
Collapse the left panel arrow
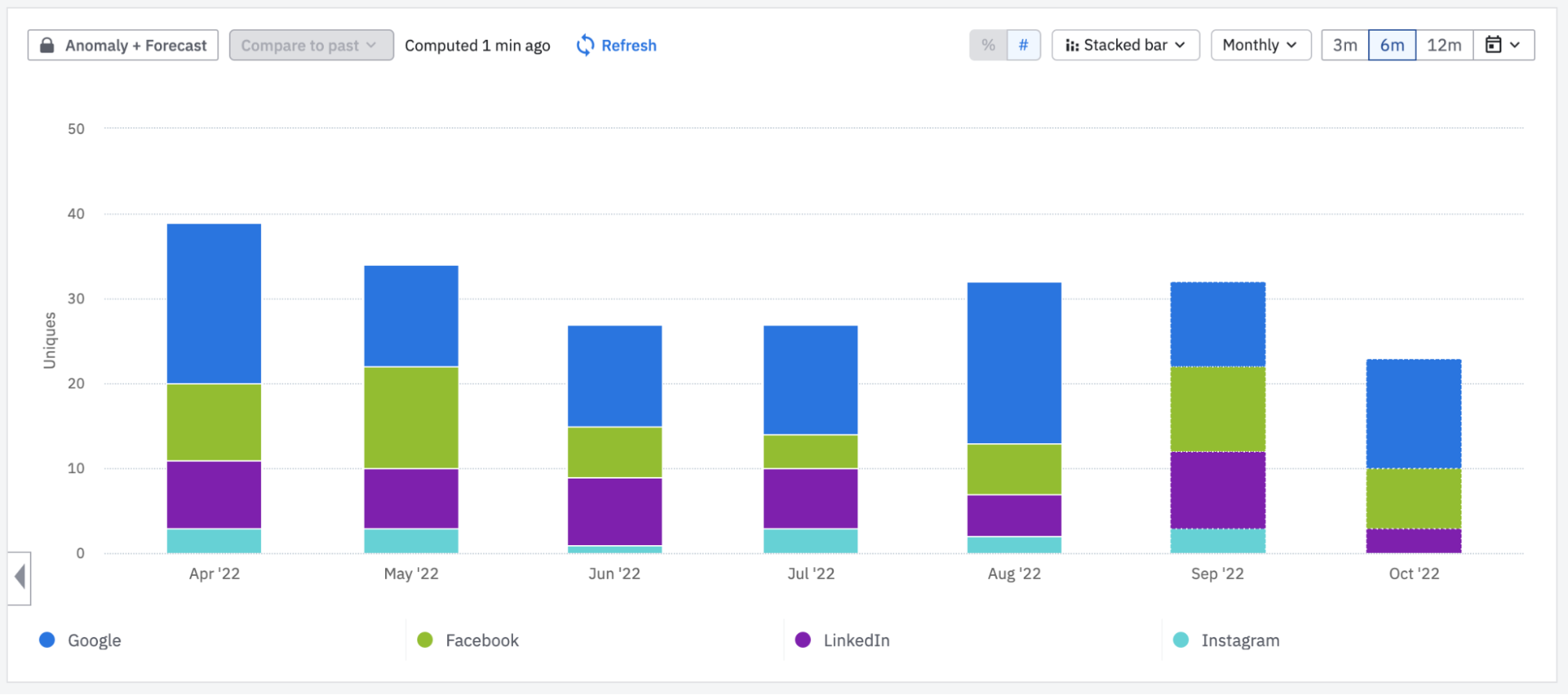pos(20,577)
